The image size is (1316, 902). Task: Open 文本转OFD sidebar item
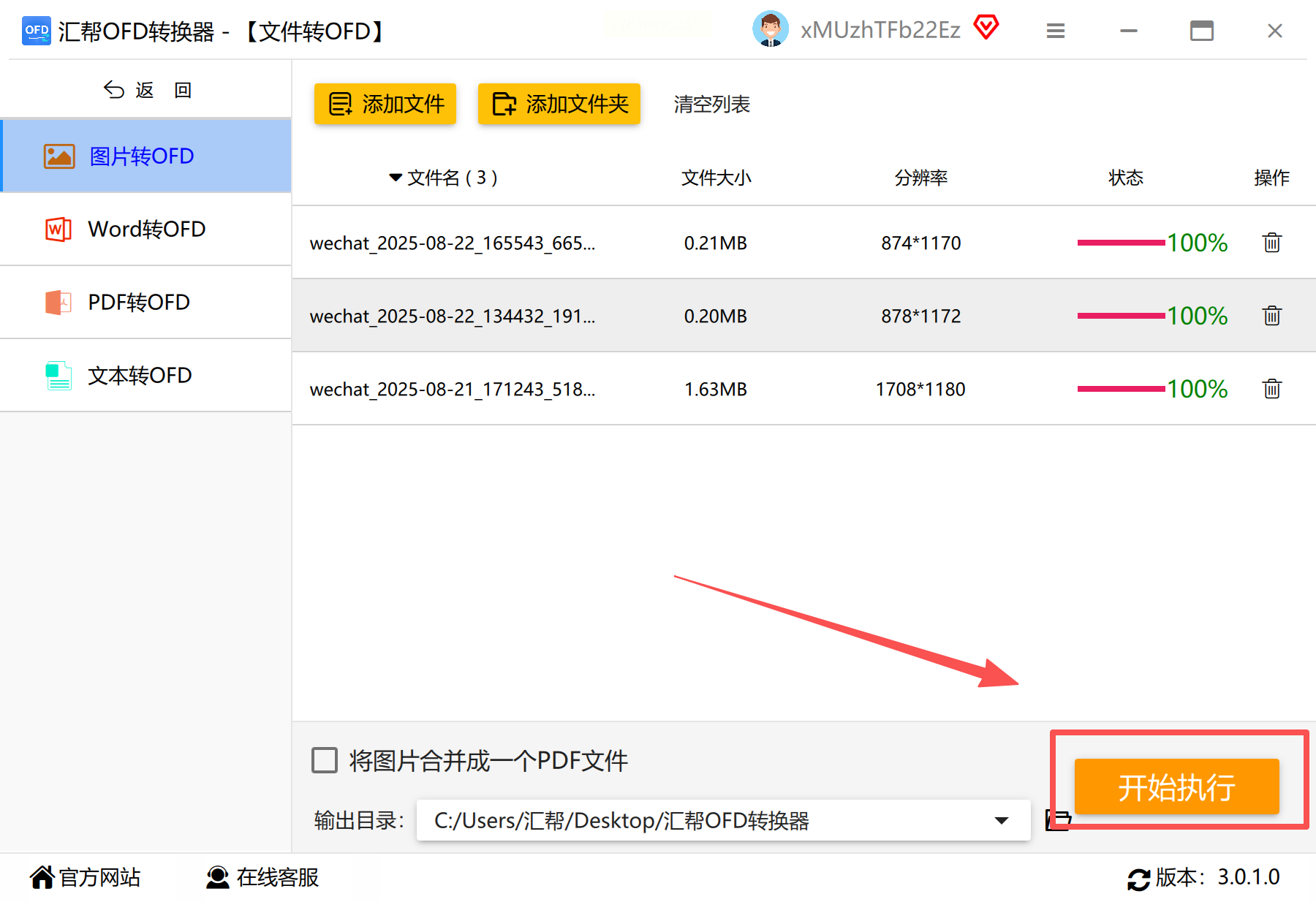click(x=146, y=375)
